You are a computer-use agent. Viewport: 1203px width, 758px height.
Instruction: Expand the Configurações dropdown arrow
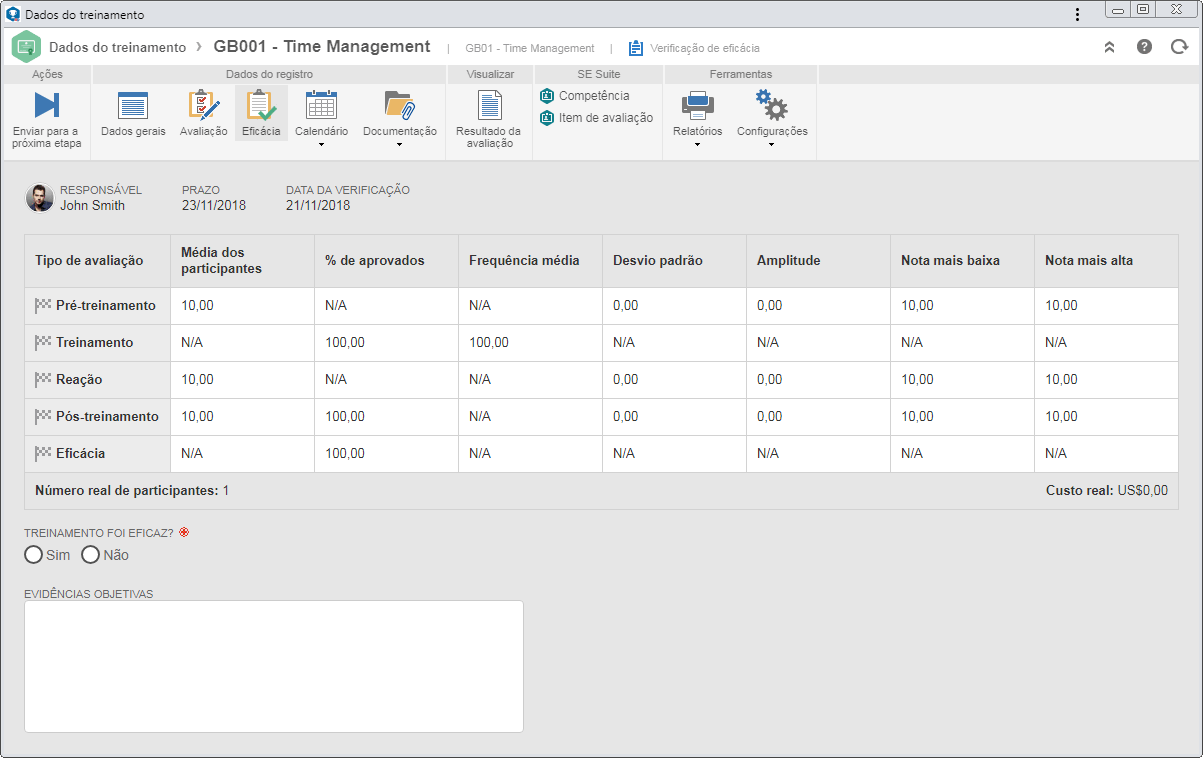pyautogui.click(x=771, y=145)
